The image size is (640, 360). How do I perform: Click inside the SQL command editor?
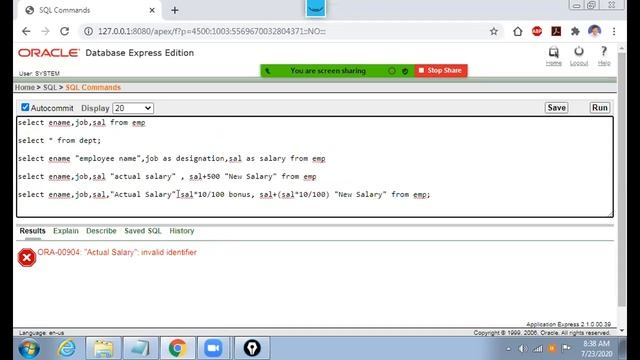(x=315, y=167)
